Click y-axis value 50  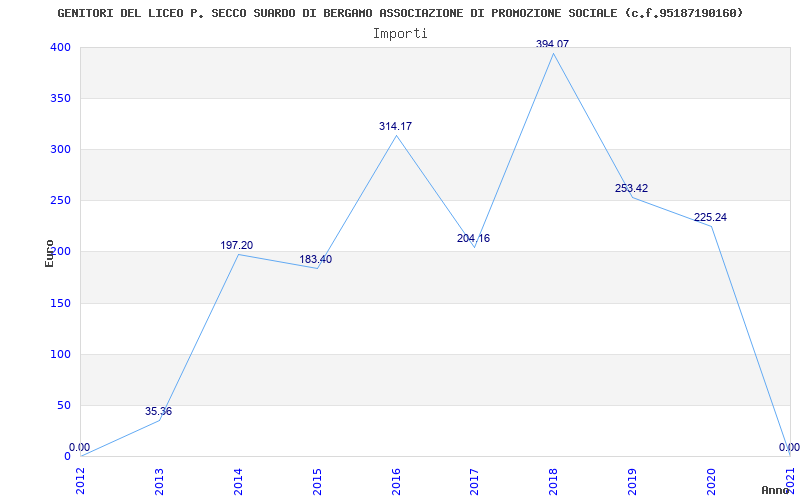tap(63, 406)
